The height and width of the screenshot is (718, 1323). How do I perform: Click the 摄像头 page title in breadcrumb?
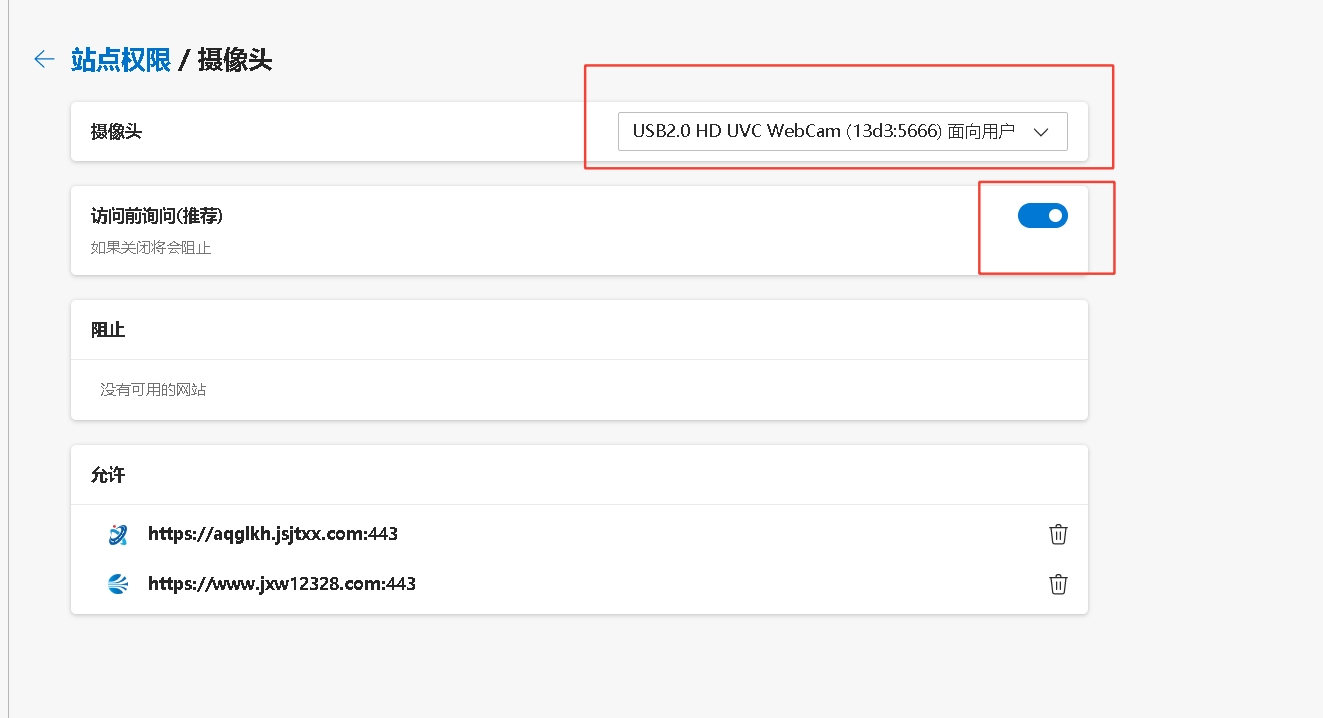click(235, 60)
